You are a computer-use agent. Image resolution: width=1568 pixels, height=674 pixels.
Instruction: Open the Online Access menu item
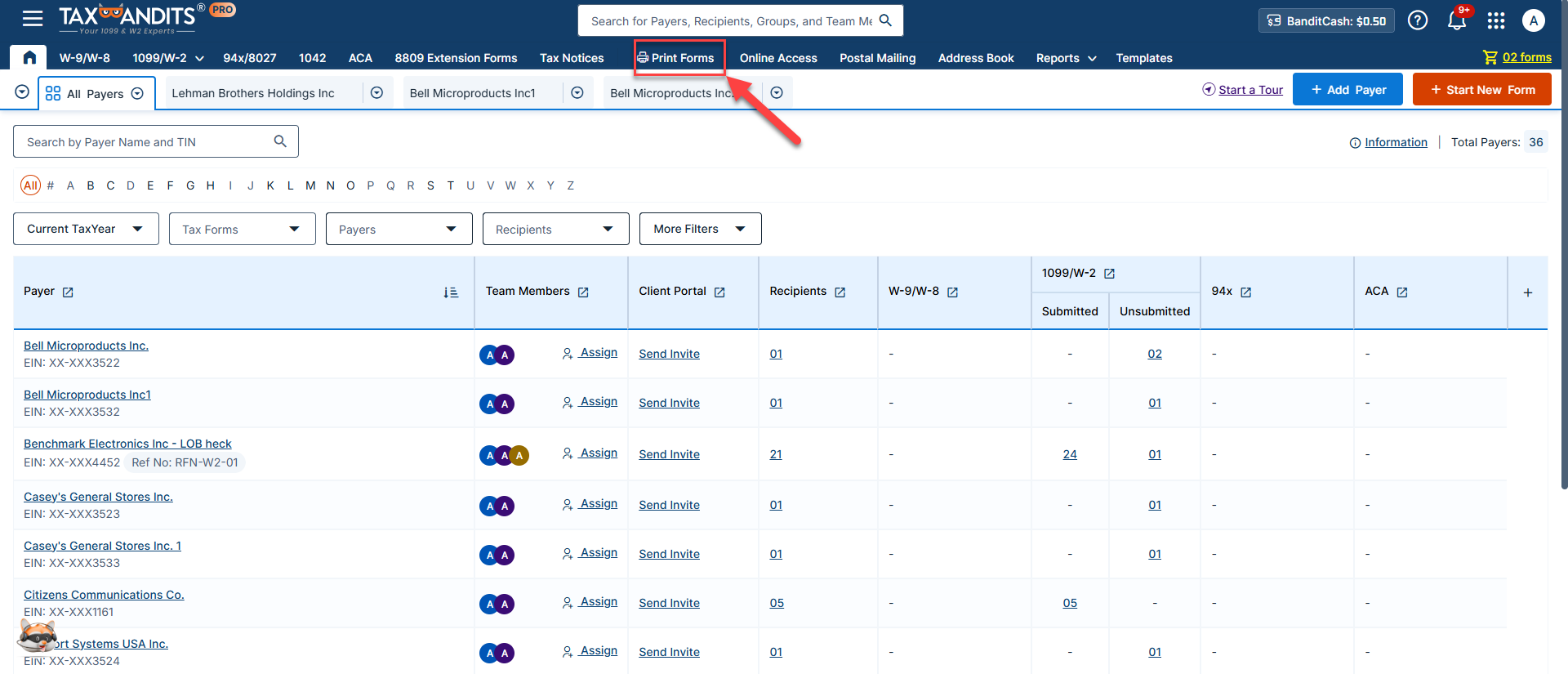tap(778, 58)
